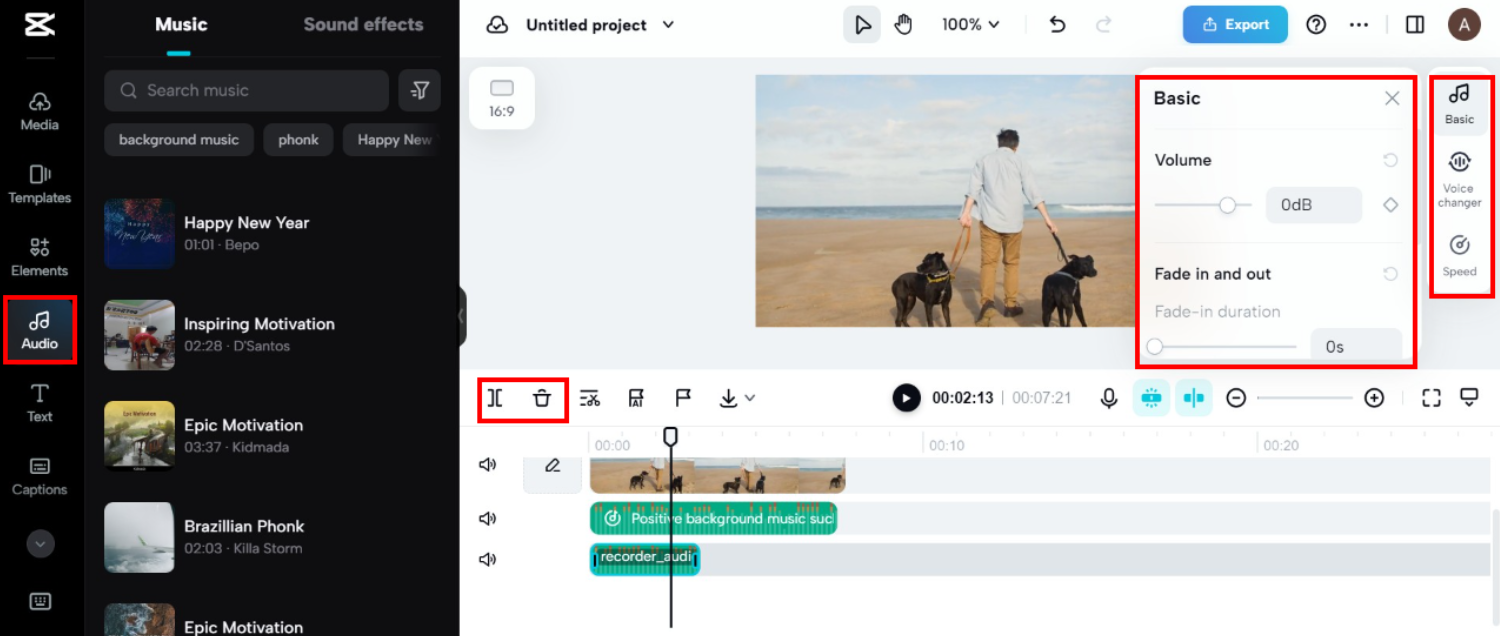Viewport: 1500px width, 636px height.
Task: Switch to the Music tab
Action: pyautogui.click(x=181, y=24)
